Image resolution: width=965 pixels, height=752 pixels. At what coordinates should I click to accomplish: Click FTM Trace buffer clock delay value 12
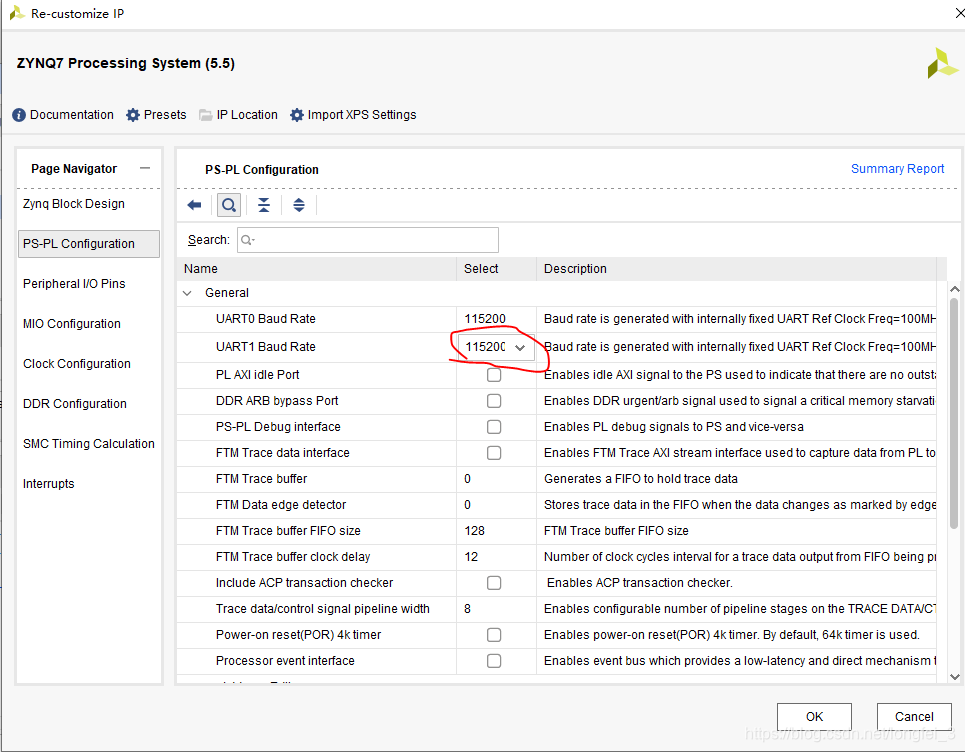coord(471,557)
